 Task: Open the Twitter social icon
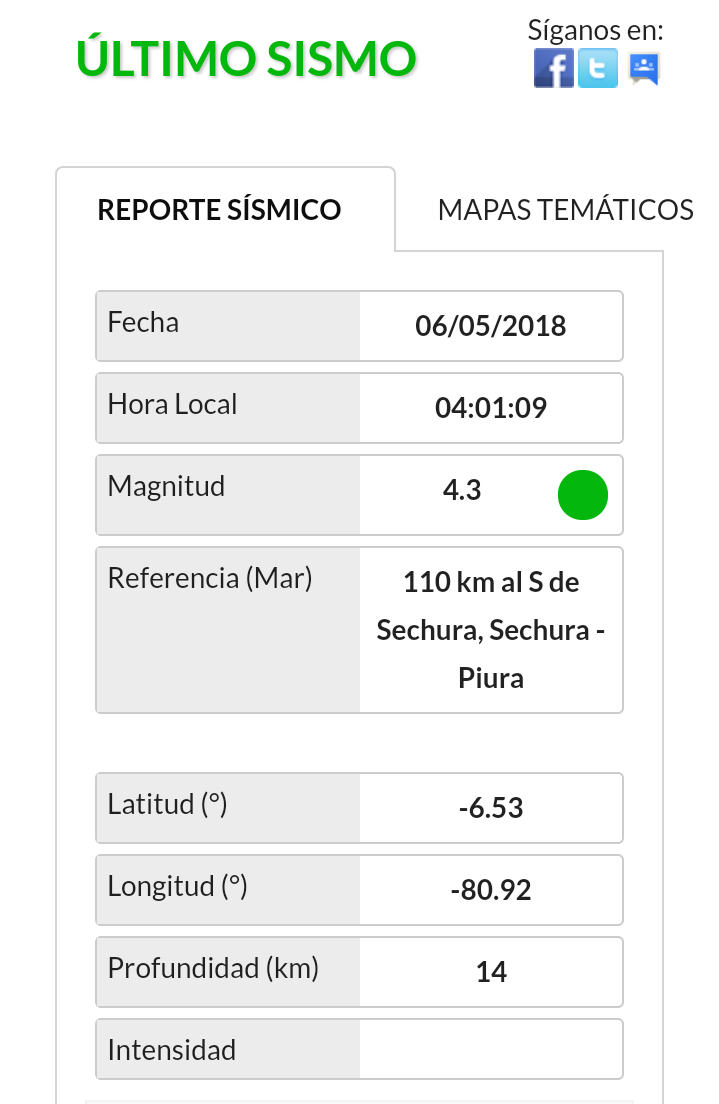tap(598, 69)
